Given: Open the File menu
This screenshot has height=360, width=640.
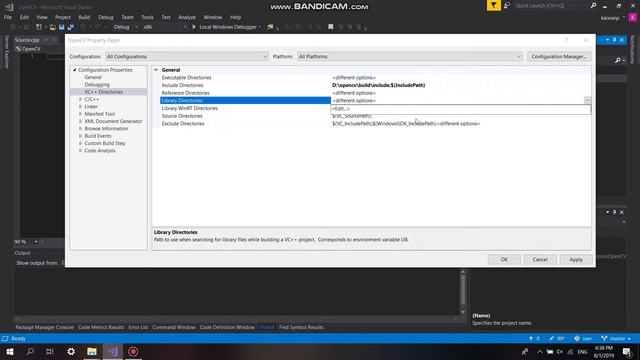Looking at the screenshot, I should coord(8,17).
